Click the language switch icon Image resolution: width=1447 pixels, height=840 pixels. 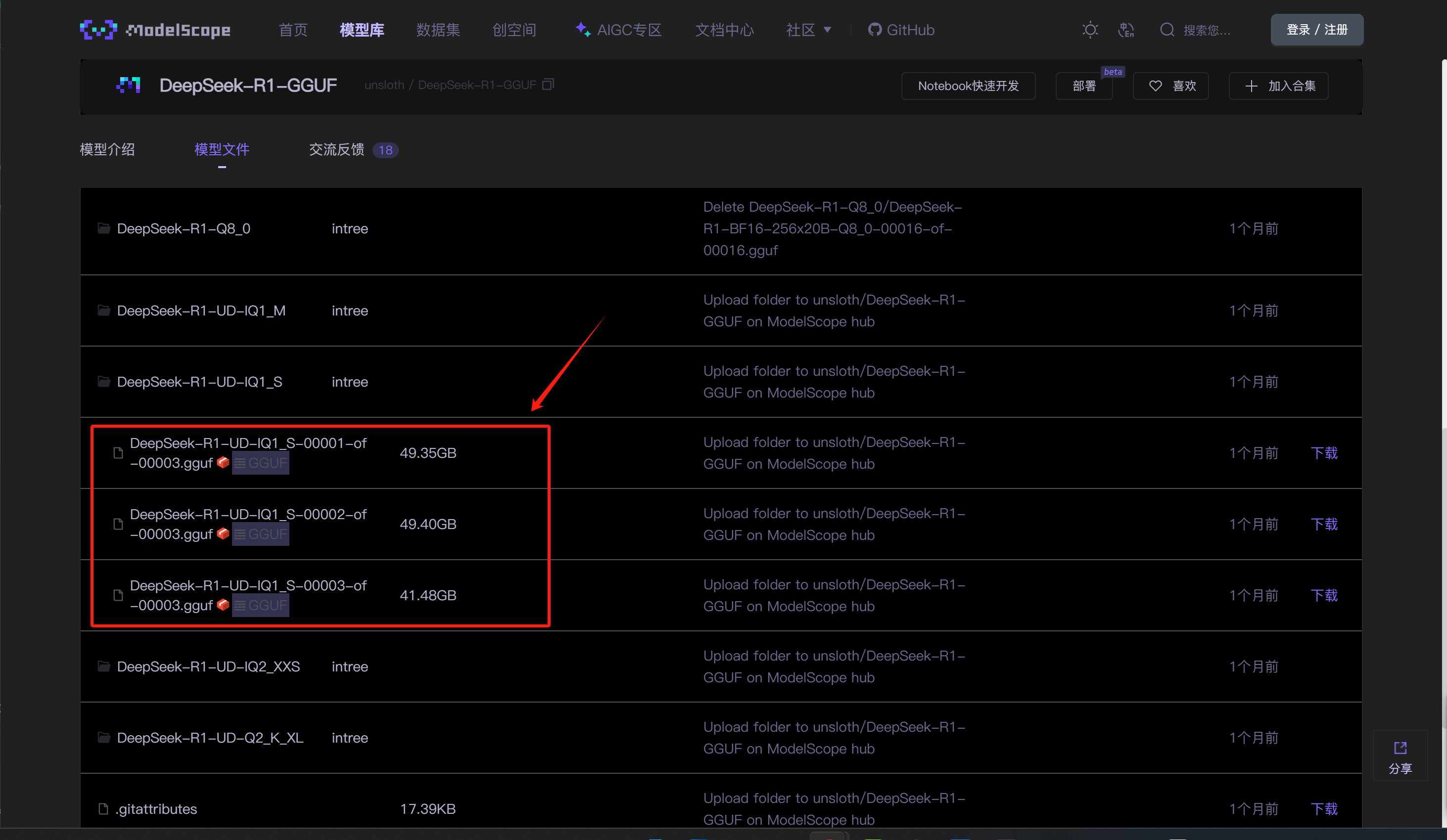[x=1126, y=30]
